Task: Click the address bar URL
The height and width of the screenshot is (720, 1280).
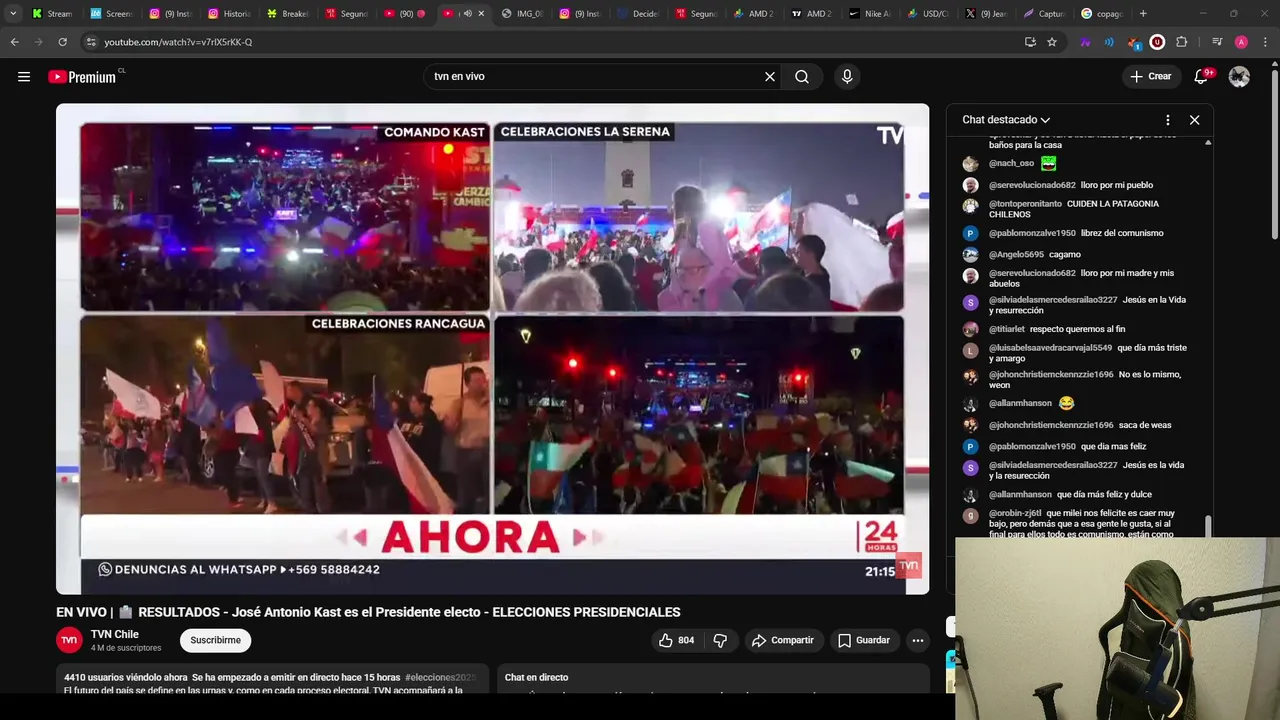Action: click(178, 42)
